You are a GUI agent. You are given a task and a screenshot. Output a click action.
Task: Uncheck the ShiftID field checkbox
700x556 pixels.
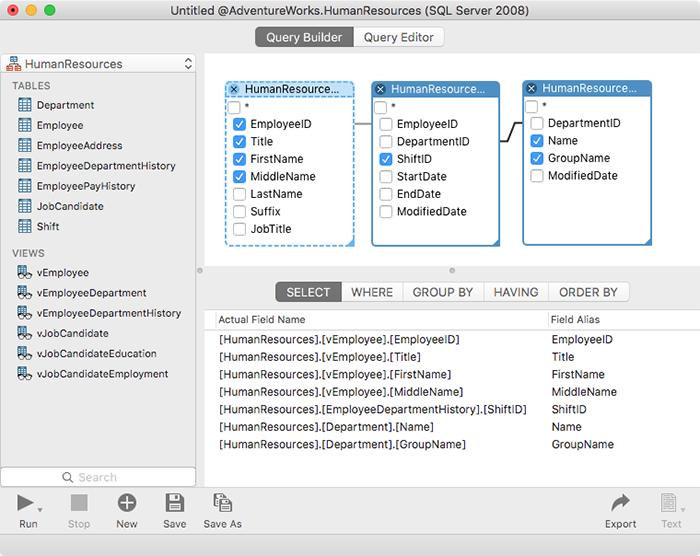[x=386, y=159]
